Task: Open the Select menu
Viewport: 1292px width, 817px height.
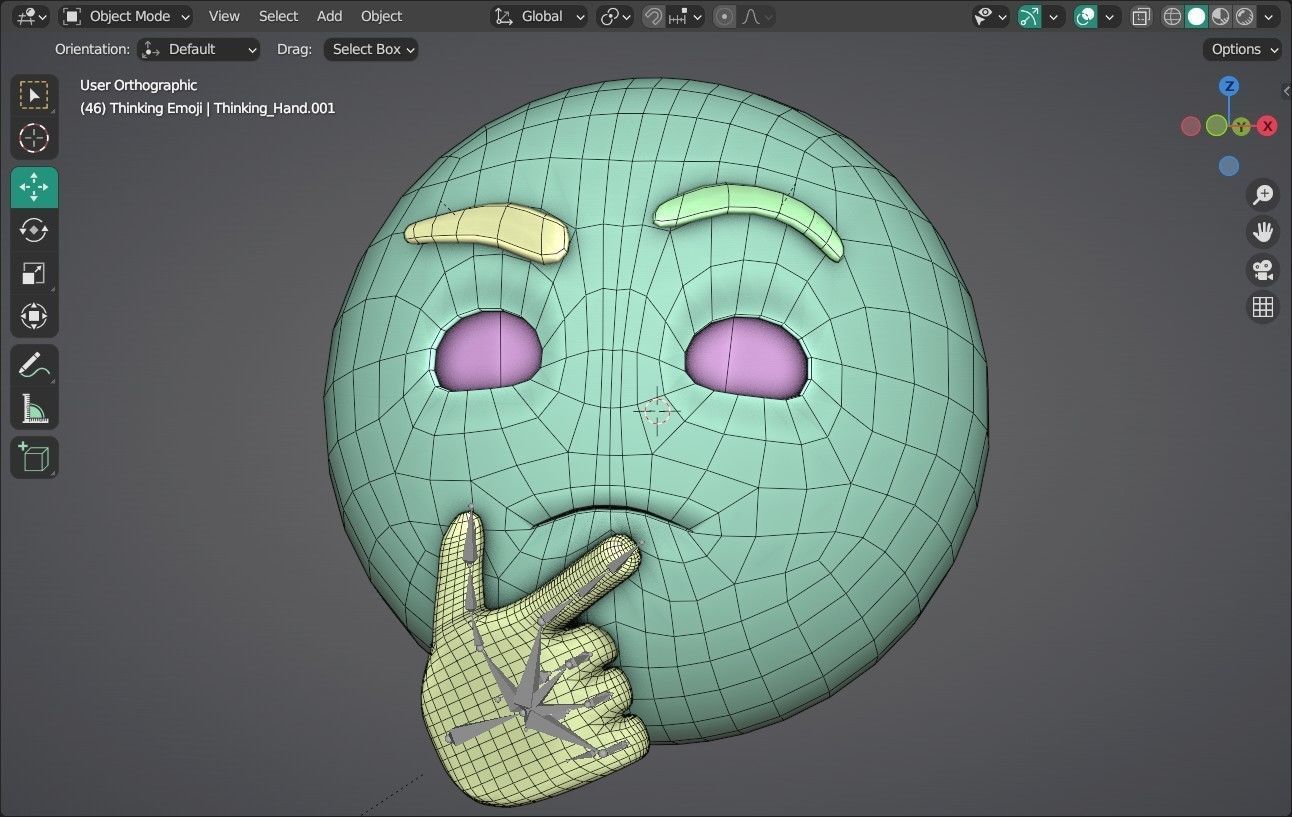Action: (x=278, y=16)
